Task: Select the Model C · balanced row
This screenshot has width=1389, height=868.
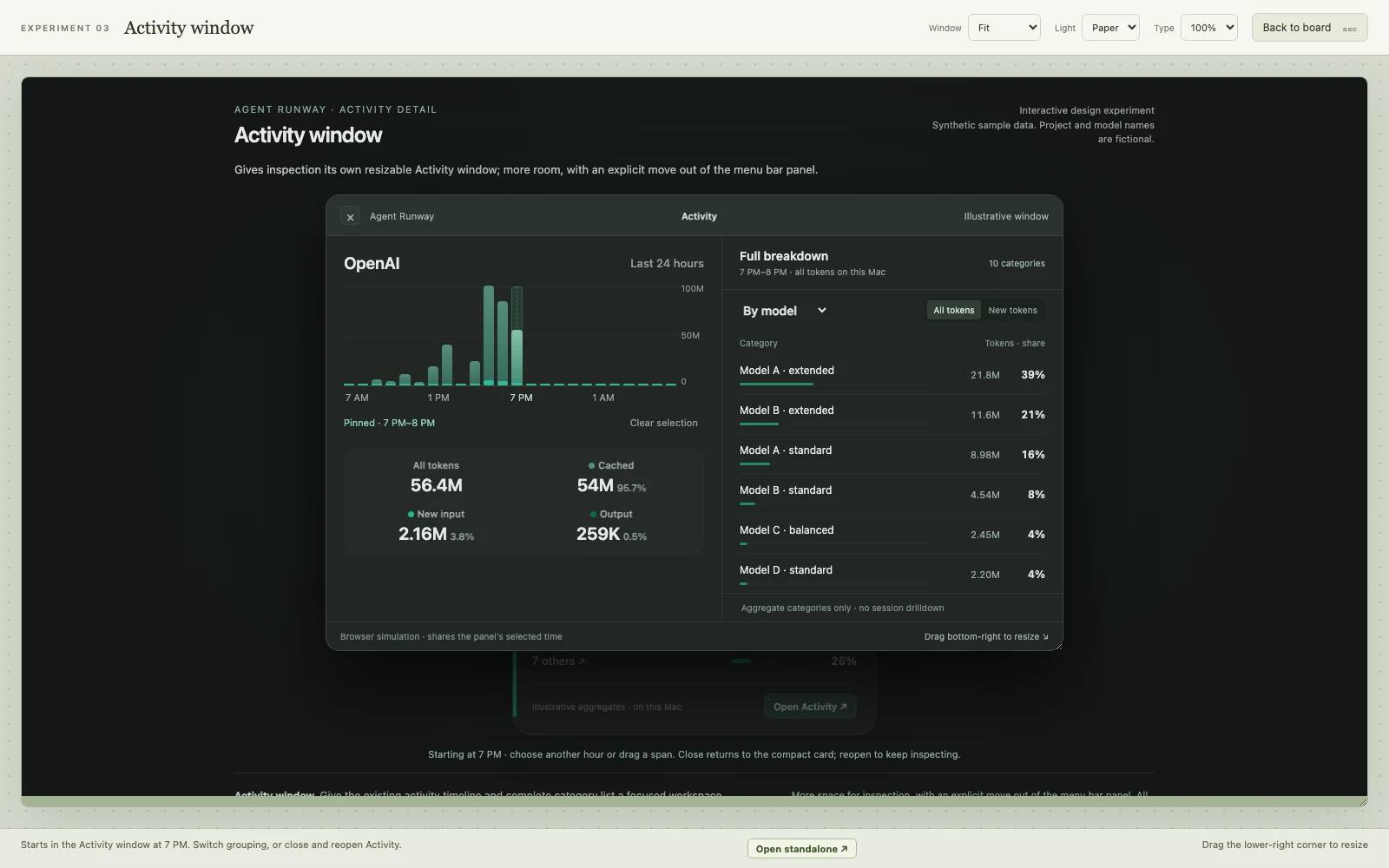Action: (892, 535)
